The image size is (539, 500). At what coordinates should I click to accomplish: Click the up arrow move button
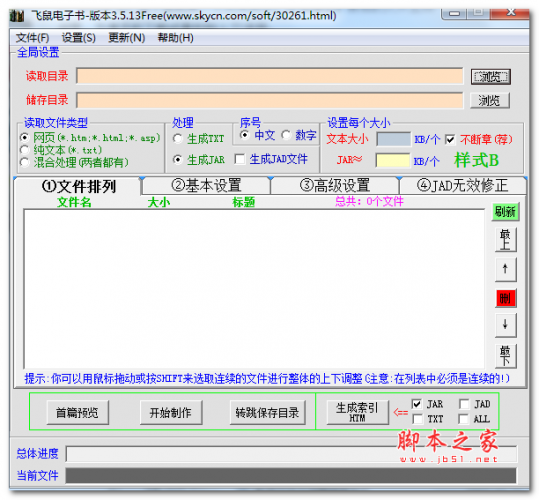(x=505, y=269)
